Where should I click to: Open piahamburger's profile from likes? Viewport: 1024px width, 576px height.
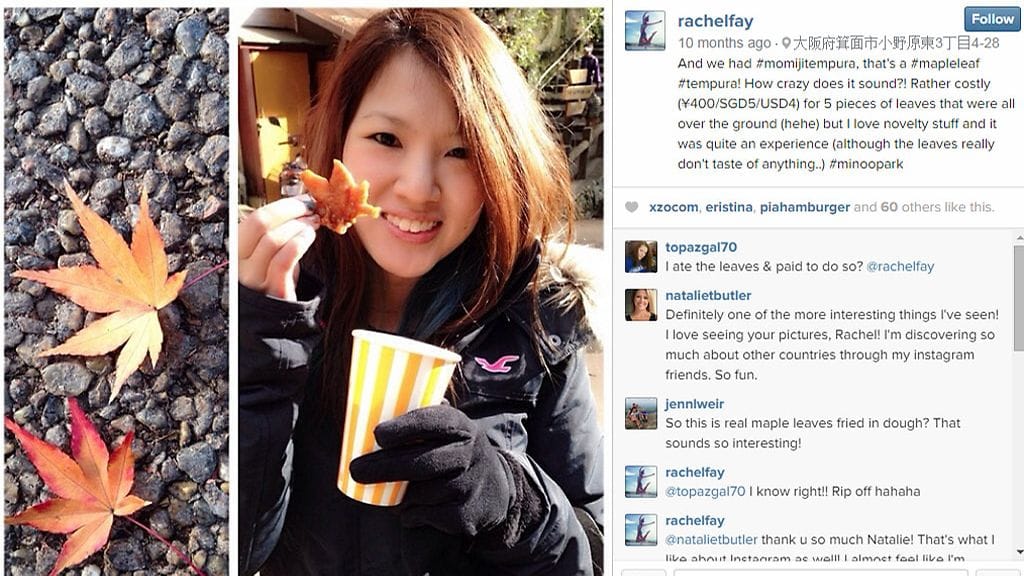click(x=805, y=207)
